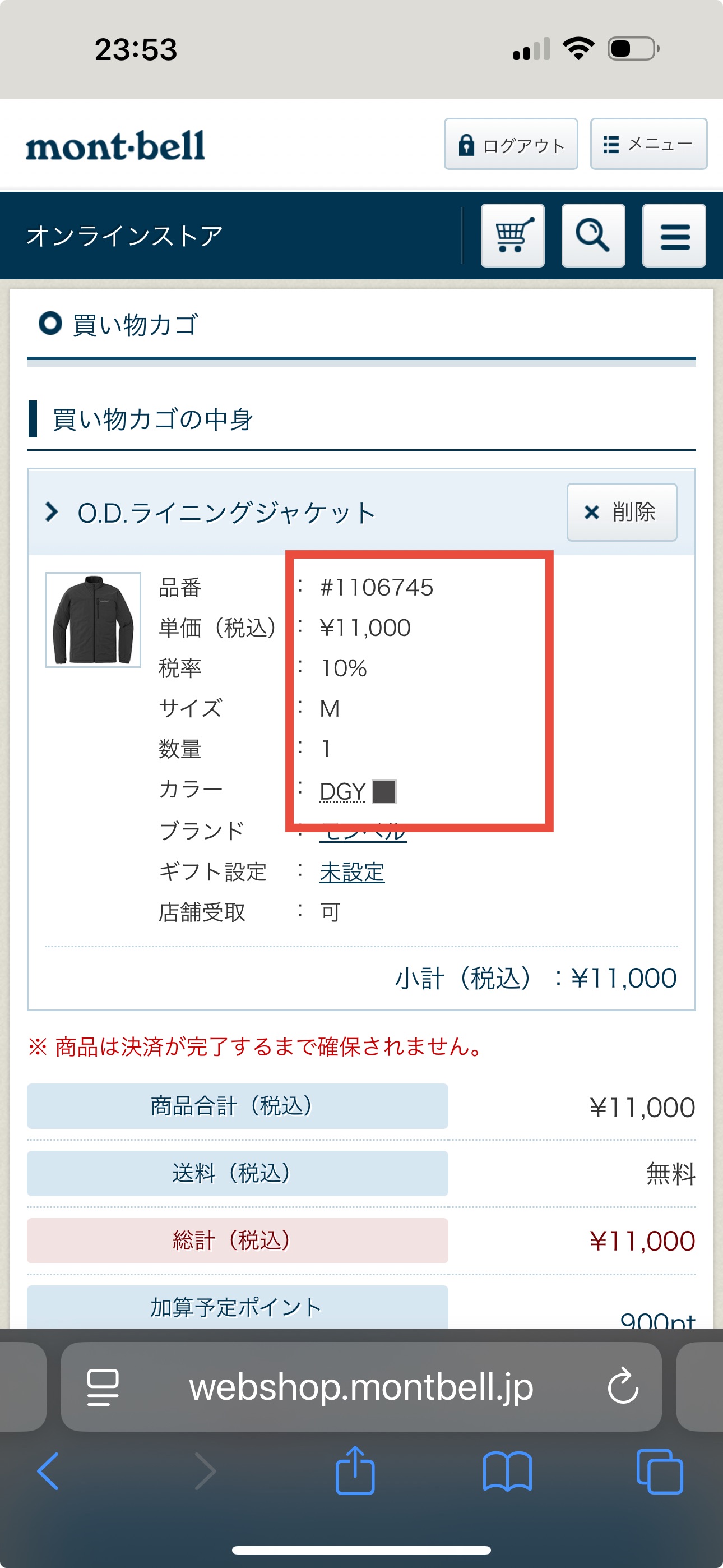Open the shopping cart icon

(512, 237)
